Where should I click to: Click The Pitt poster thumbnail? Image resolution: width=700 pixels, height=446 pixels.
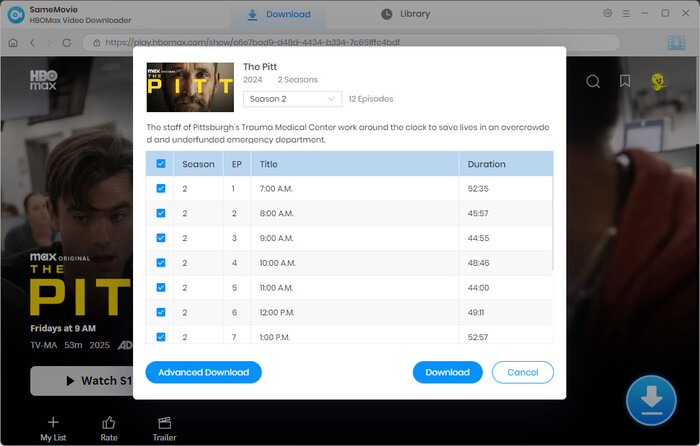tap(190, 87)
